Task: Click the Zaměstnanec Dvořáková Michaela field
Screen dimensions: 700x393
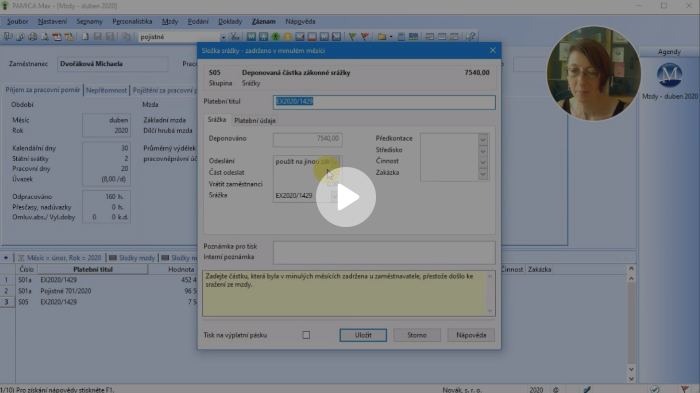Action: coord(112,64)
